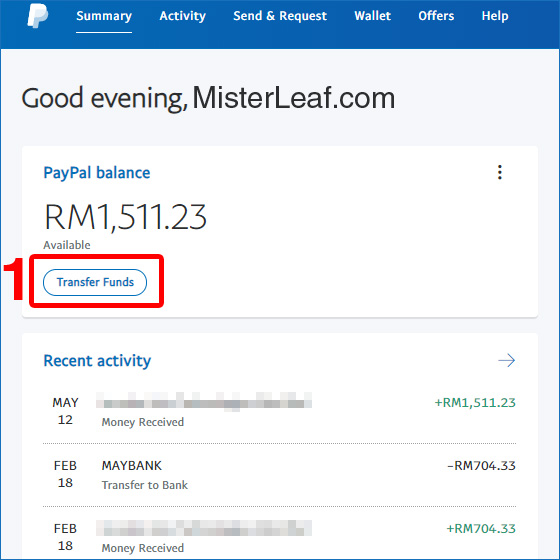560x560 pixels.
Task: Click the Recent activity arrow icon
Action: 506,360
